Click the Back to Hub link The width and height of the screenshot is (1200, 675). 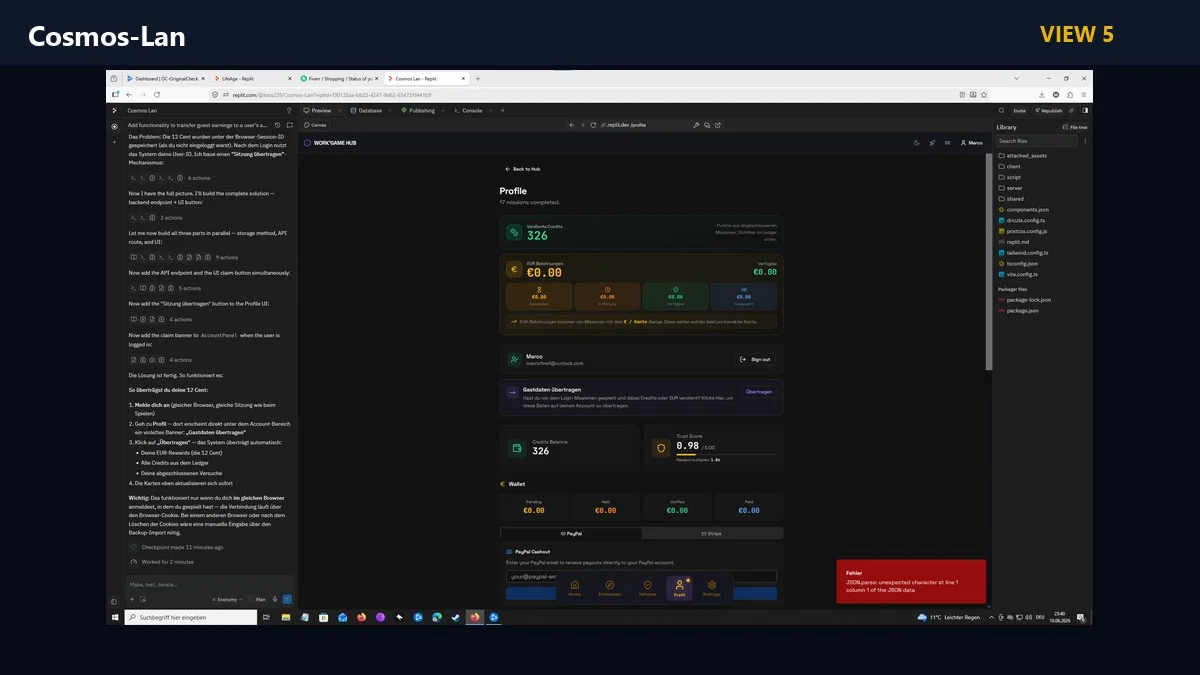522,169
